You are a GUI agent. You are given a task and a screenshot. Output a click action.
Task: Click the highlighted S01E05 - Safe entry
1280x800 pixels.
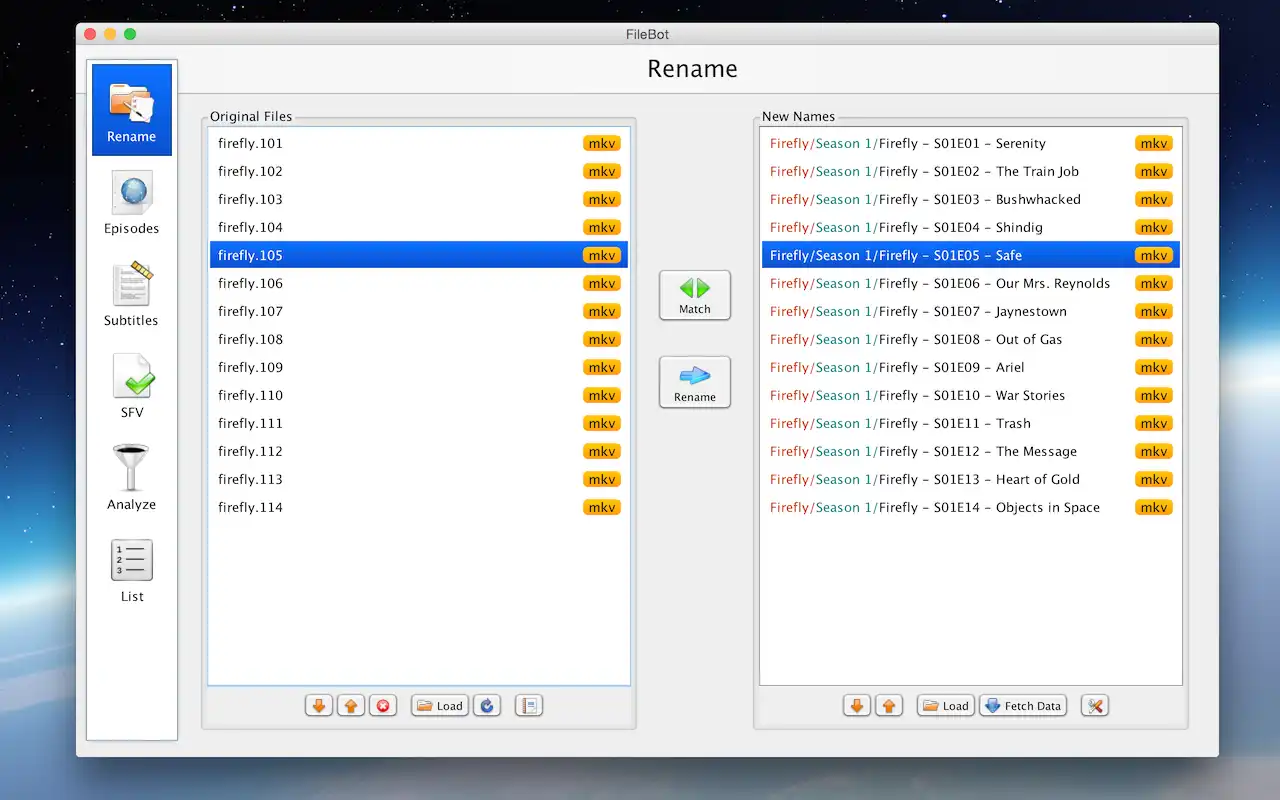[x=971, y=255]
